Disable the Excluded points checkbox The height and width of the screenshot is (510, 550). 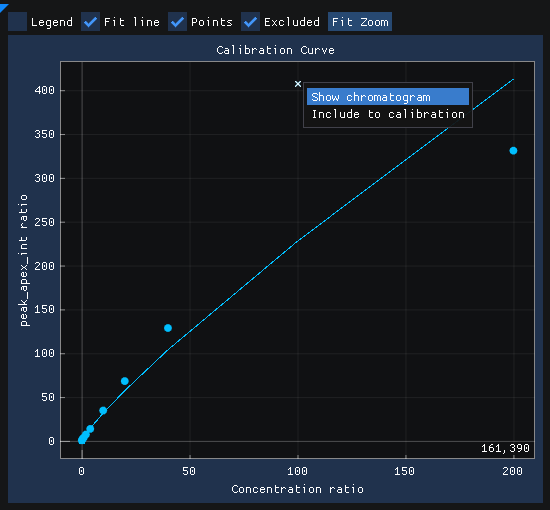click(250, 22)
